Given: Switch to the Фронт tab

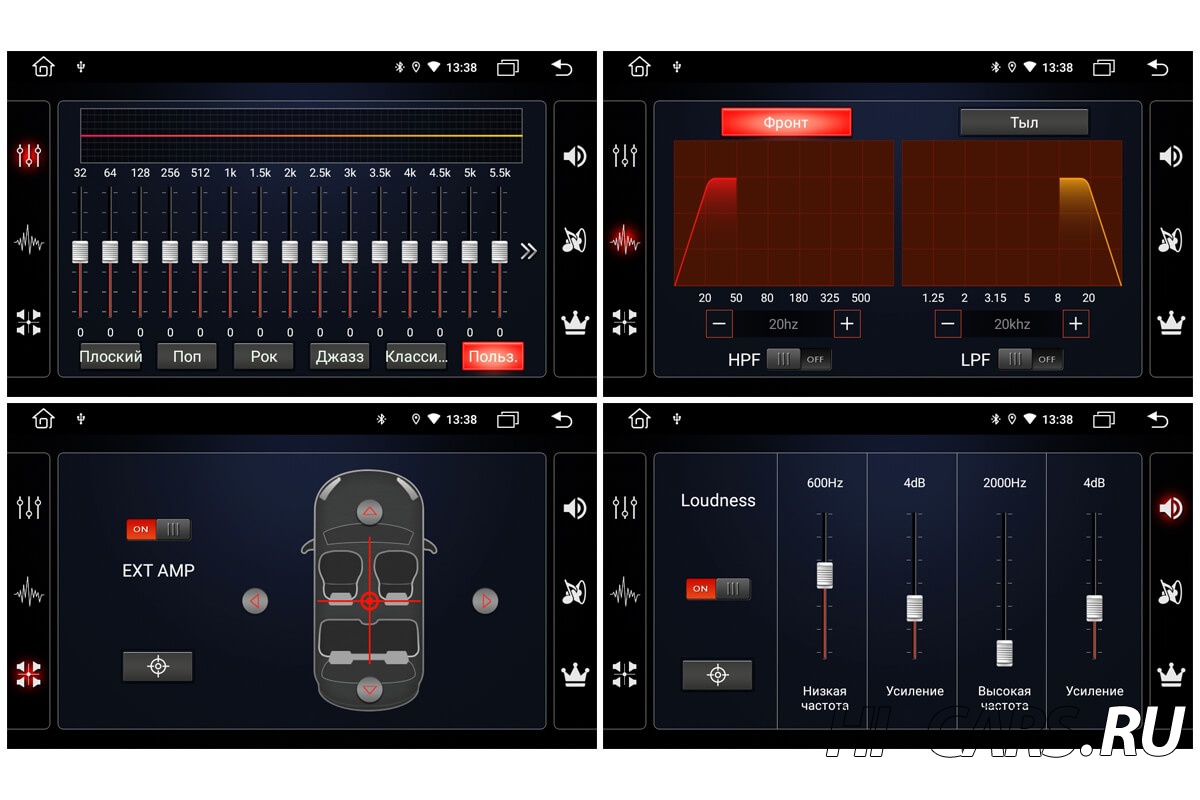Looking at the screenshot, I should (x=786, y=122).
